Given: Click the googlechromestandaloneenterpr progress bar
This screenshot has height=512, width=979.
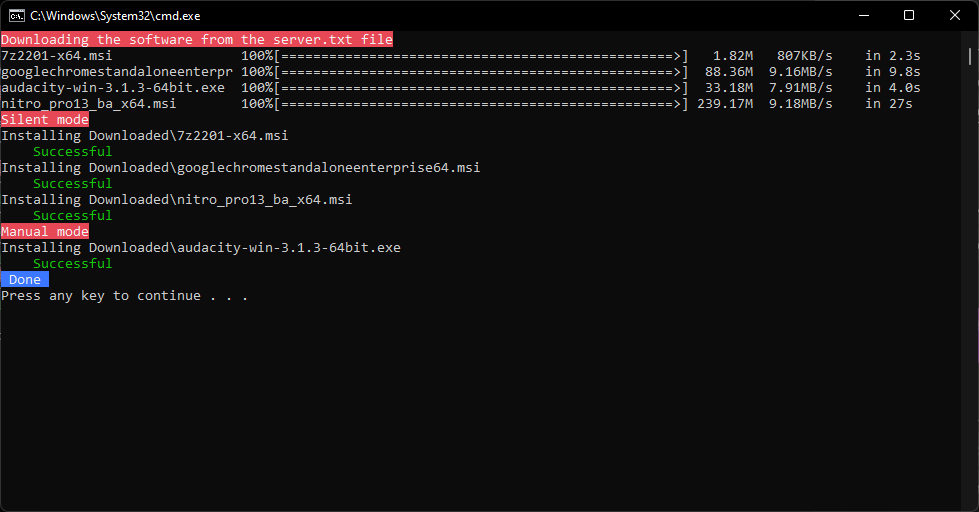Looking at the screenshot, I should [x=481, y=72].
